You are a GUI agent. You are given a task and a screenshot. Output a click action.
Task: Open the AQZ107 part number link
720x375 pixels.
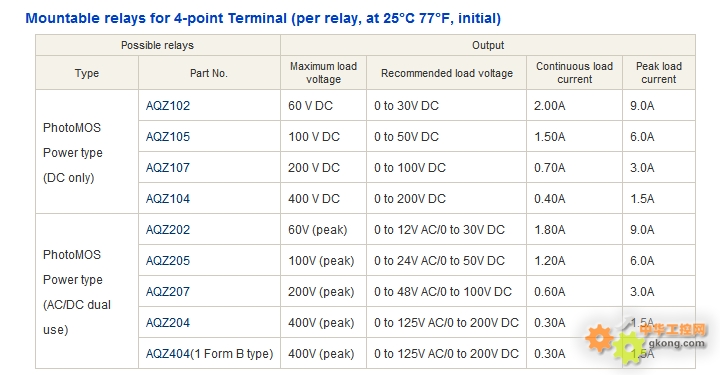pyautogui.click(x=168, y=168)
